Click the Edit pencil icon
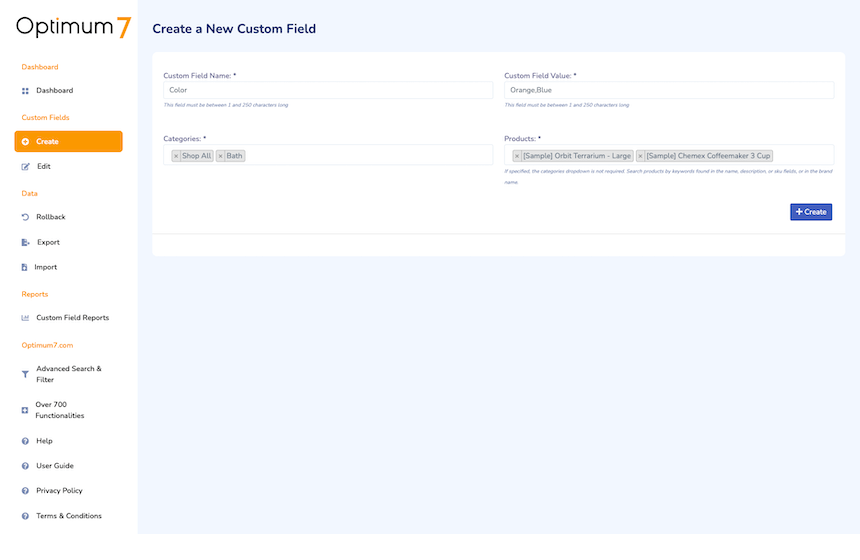This screenshot has width=860, height=560. pyautogui.click(x=25, y=167)
